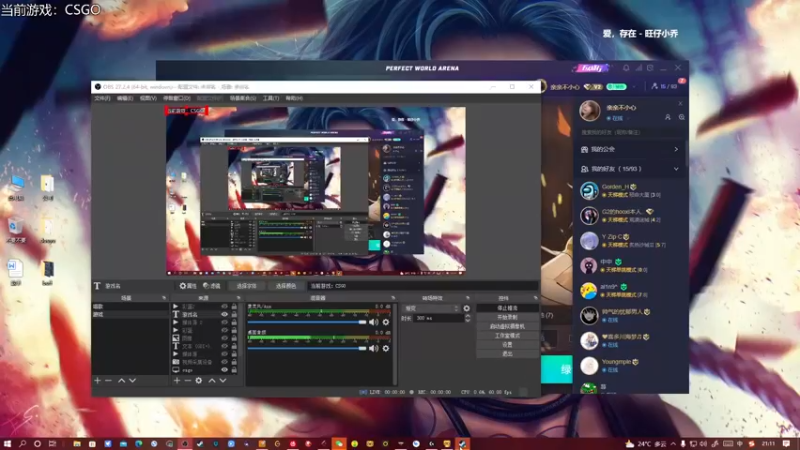
Task: Pop out the 混音器 panel dock icon
Action: tap(393, 298)
